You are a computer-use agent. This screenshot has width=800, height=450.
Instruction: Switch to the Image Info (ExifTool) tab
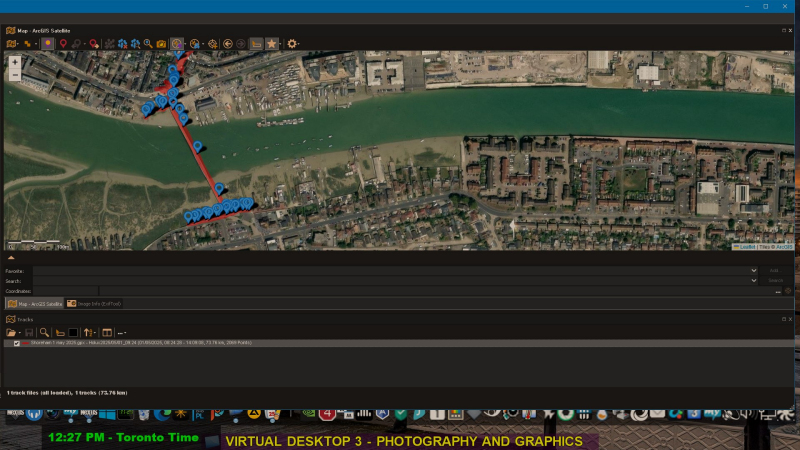(95, 303)
